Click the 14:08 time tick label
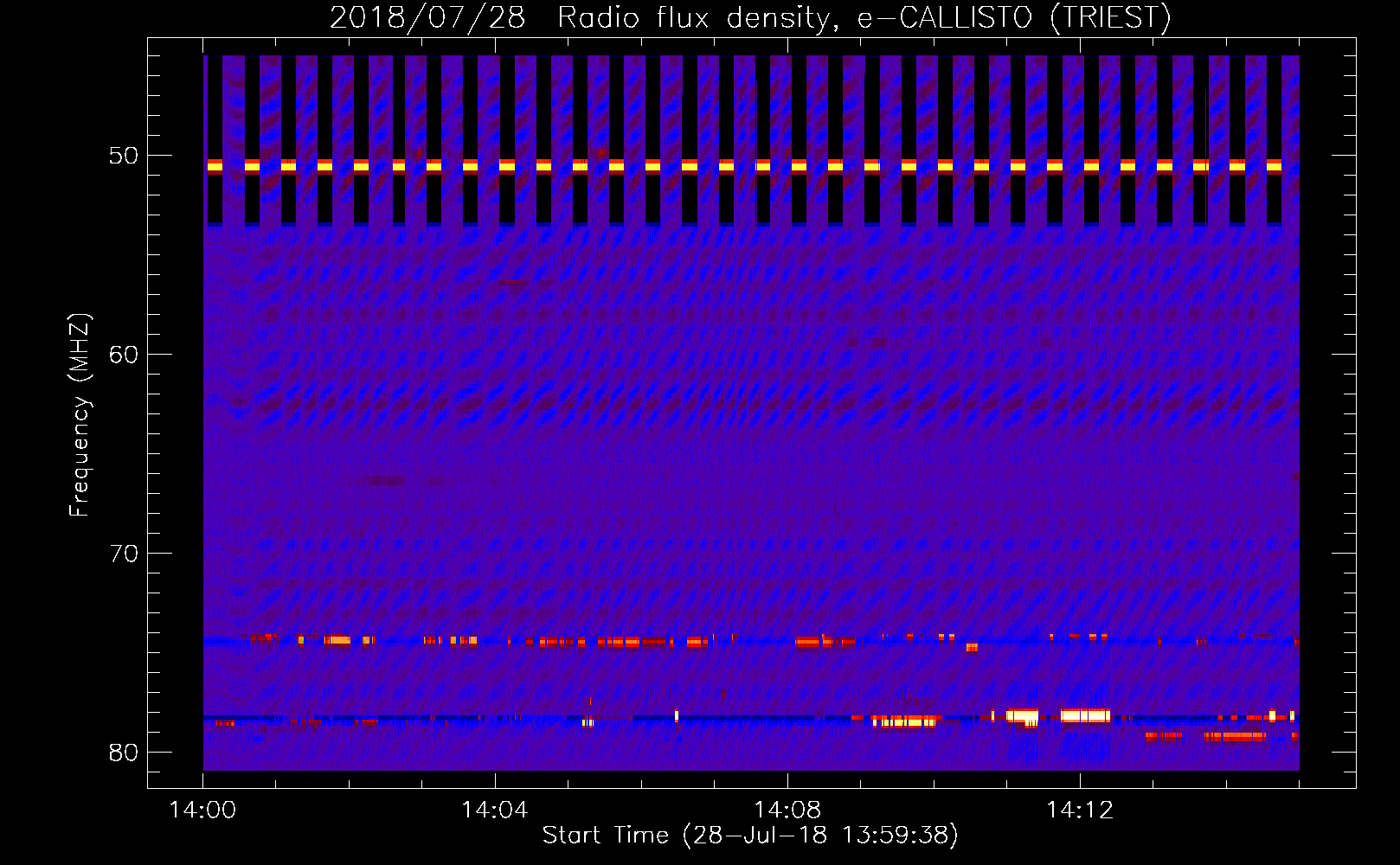 [x=787, y=811]
